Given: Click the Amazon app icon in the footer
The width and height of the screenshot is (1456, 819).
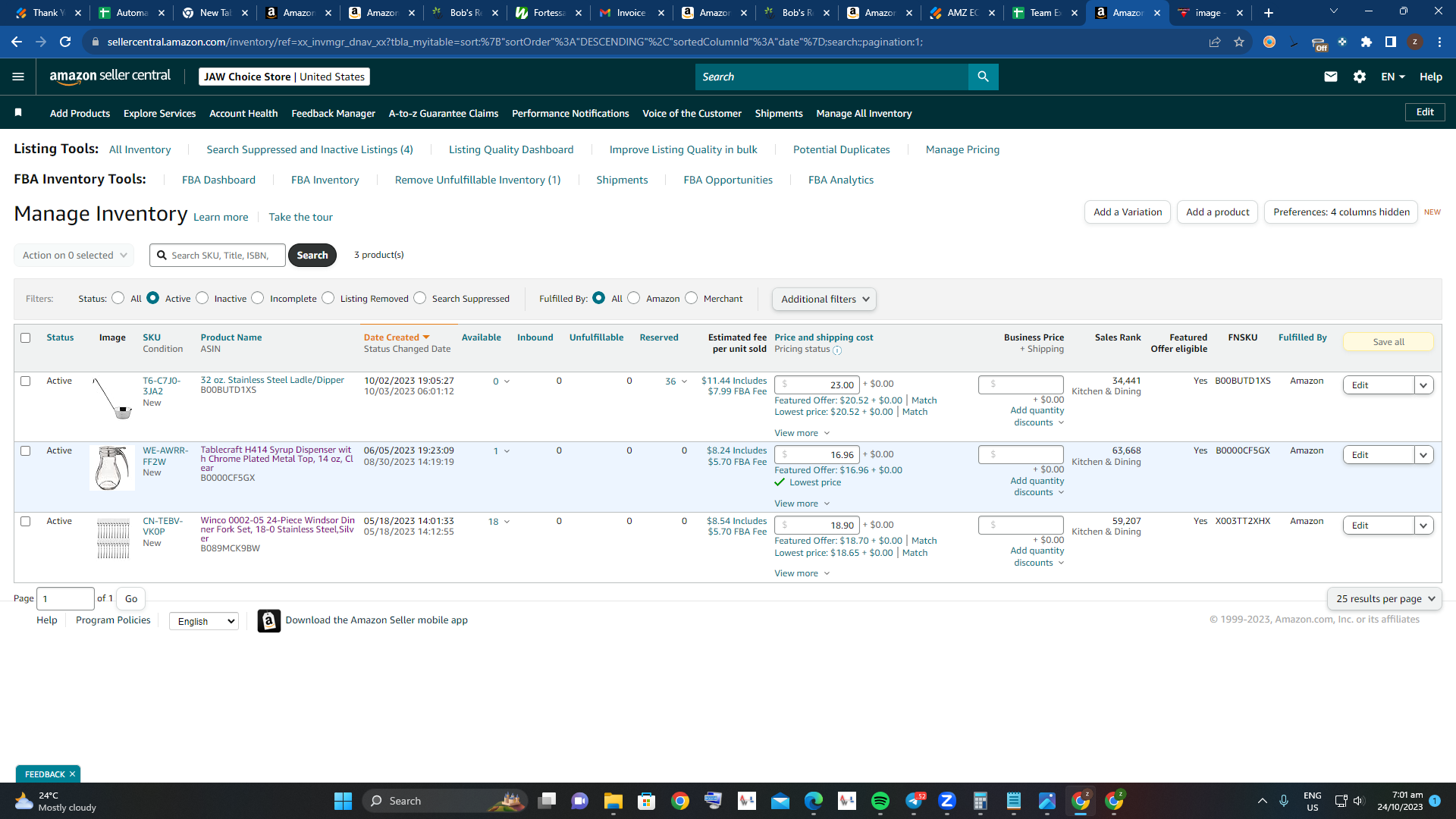Looking at the screenshot, I should pos(268,621).
